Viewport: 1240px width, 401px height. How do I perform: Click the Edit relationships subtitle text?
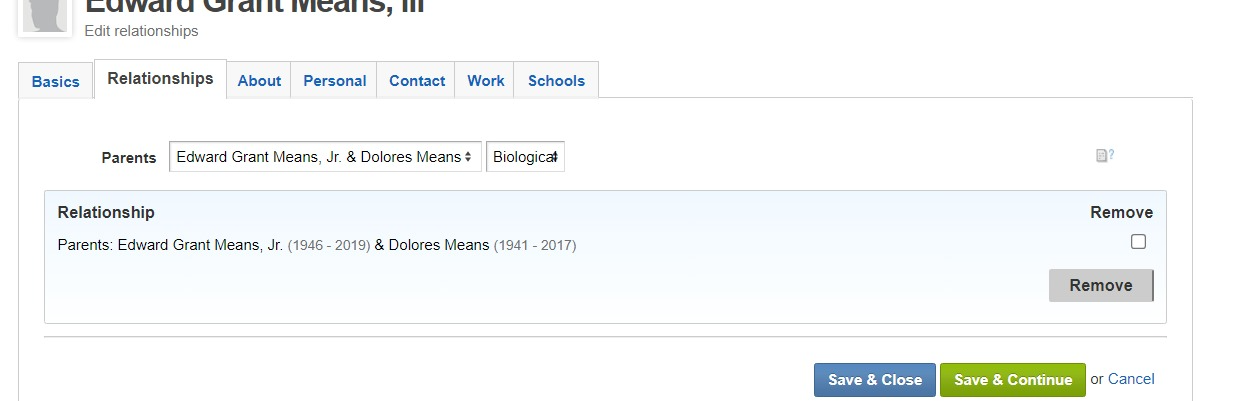(142, 31)
